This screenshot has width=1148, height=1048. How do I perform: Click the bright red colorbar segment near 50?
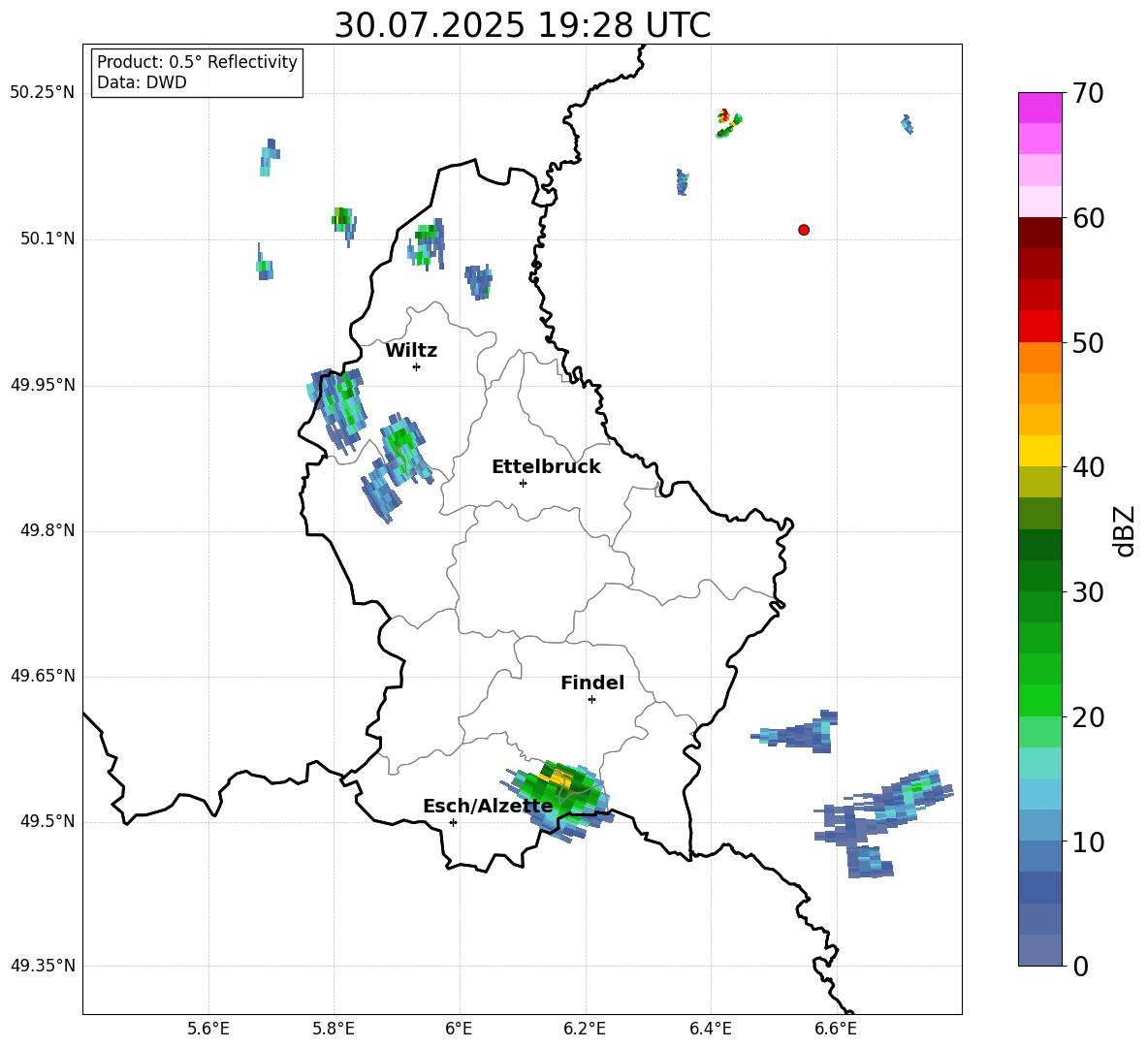(x=1040, y=327)
